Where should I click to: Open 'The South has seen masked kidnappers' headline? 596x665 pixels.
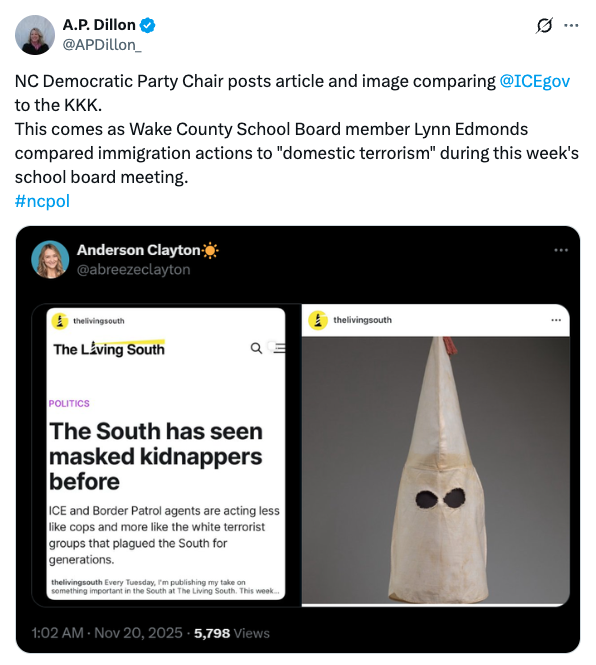156,456
